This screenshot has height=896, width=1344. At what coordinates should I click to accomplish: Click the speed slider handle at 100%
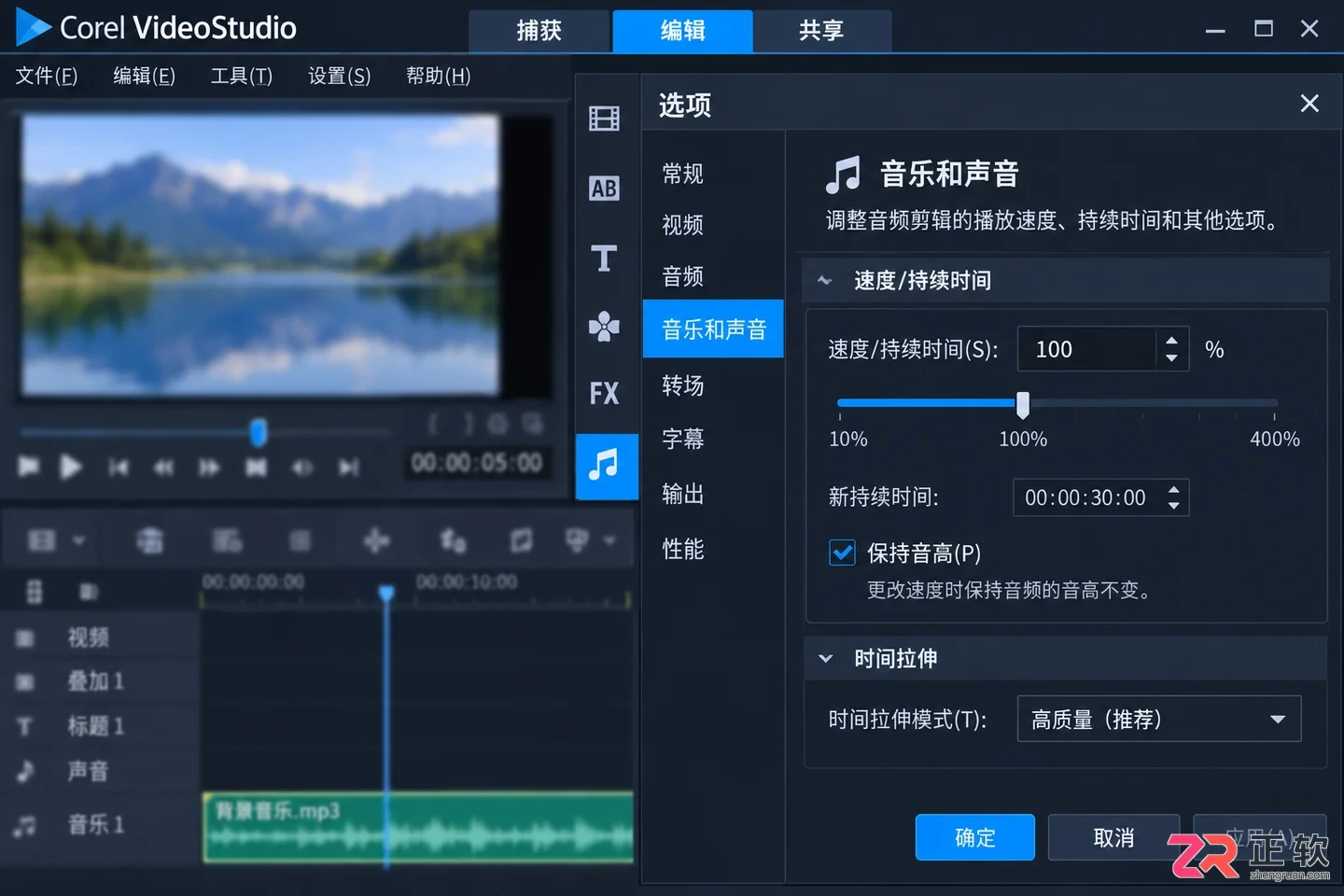[x=1023, y=404]
